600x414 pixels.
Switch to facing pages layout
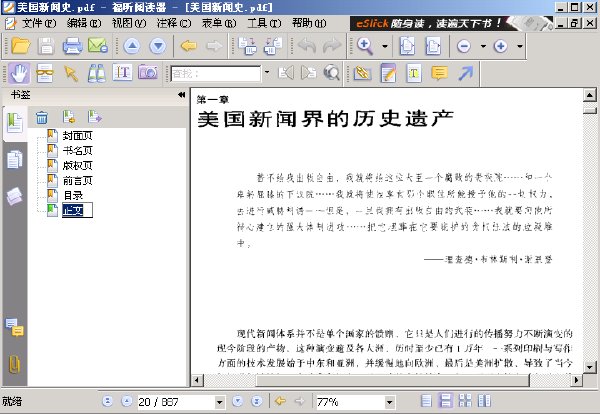[x=484, y=401]
